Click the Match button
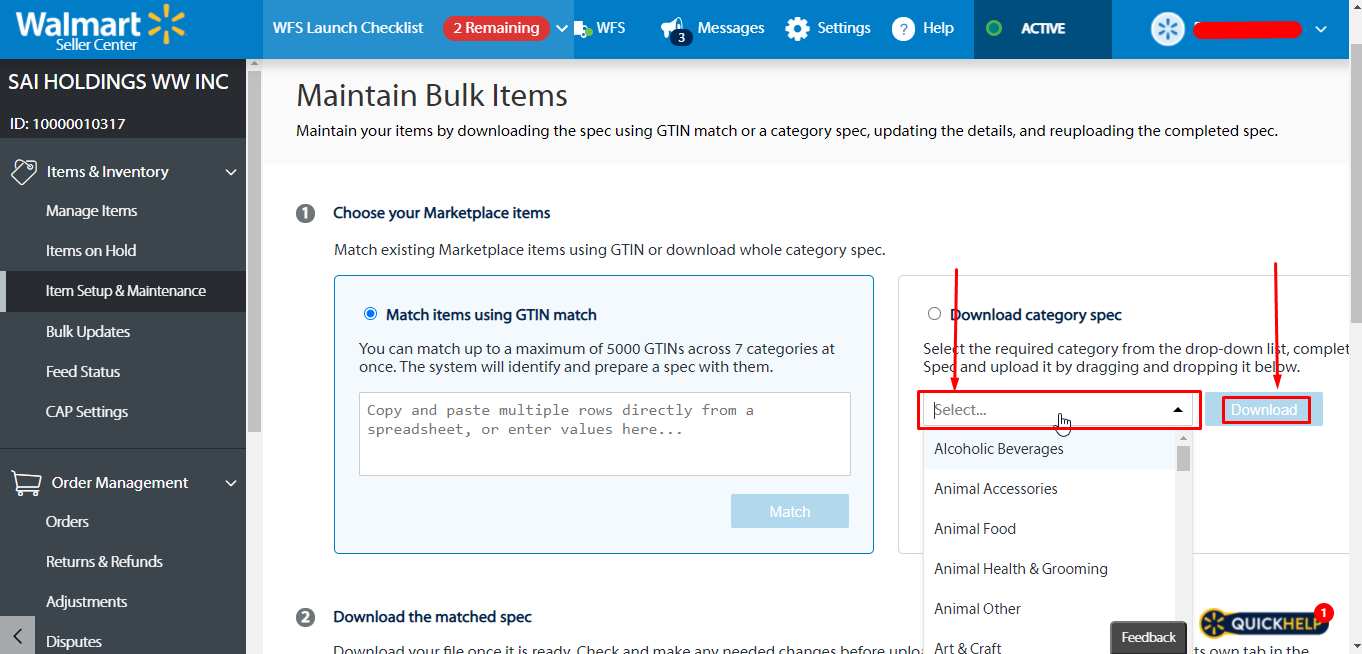Screen dimensions: 1362x654 click(790, 511)
